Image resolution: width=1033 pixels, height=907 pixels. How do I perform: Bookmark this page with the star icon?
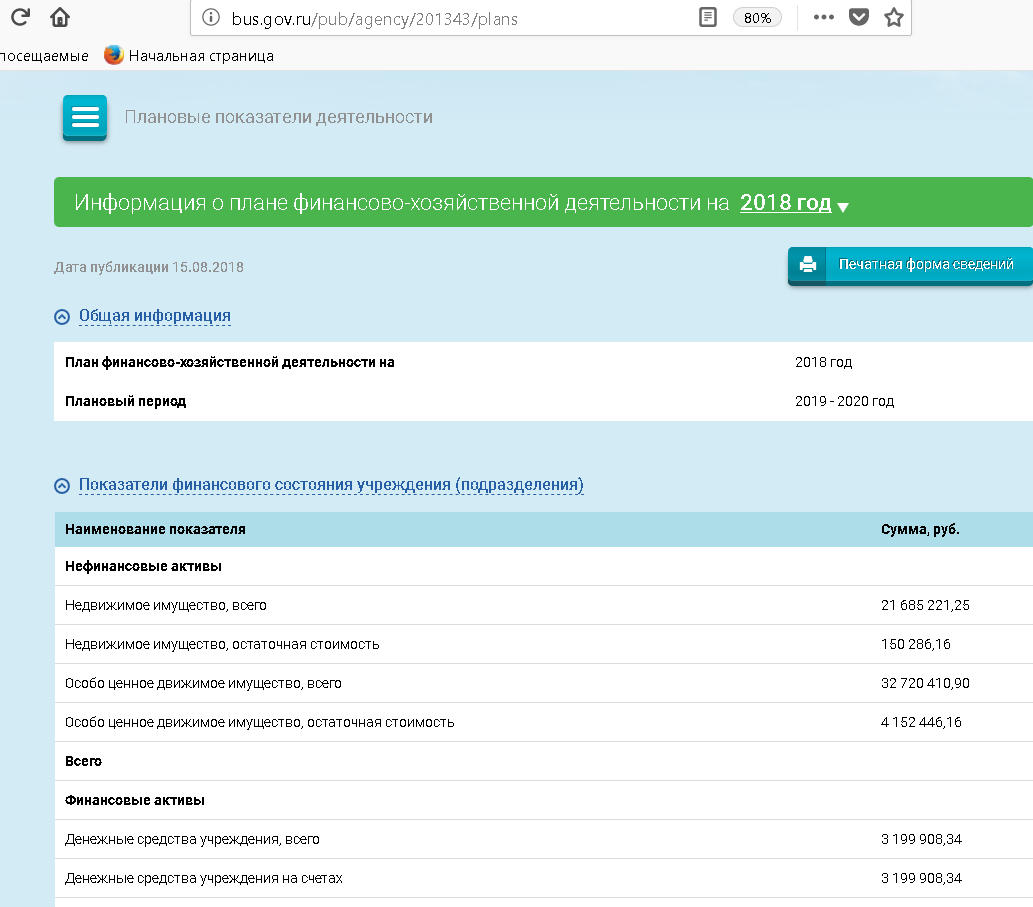point(894,17)
